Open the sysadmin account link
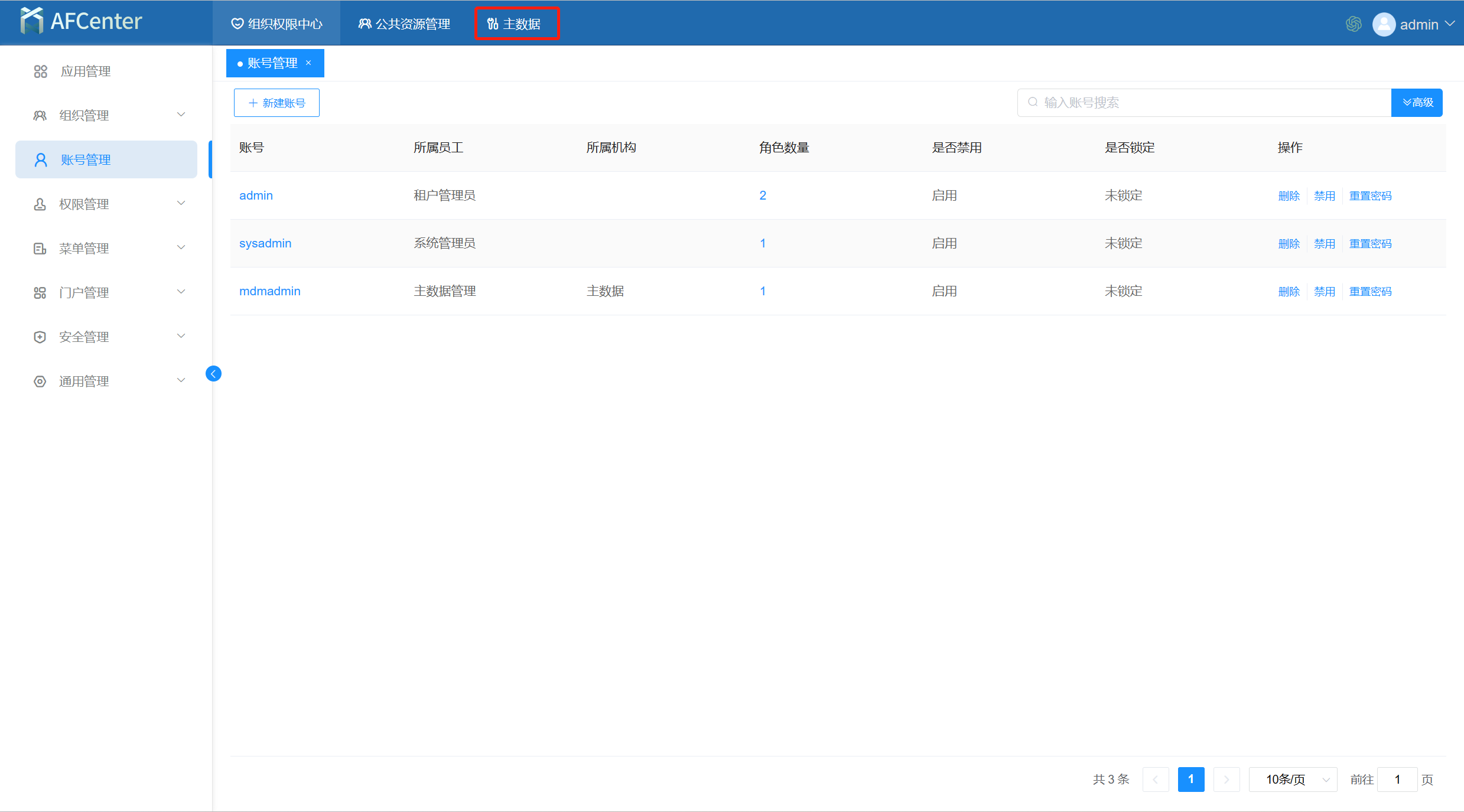The width and height of the screenshot is (1464, 812). tap(265, 243)
